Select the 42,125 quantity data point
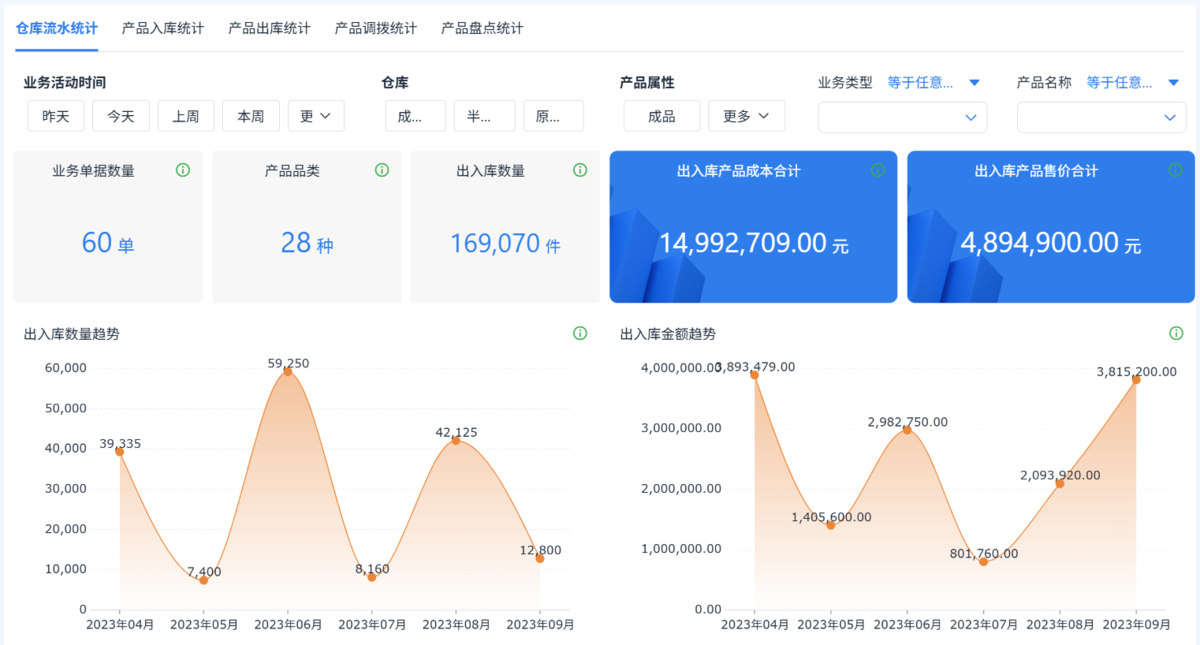 [x=456, y=440]
